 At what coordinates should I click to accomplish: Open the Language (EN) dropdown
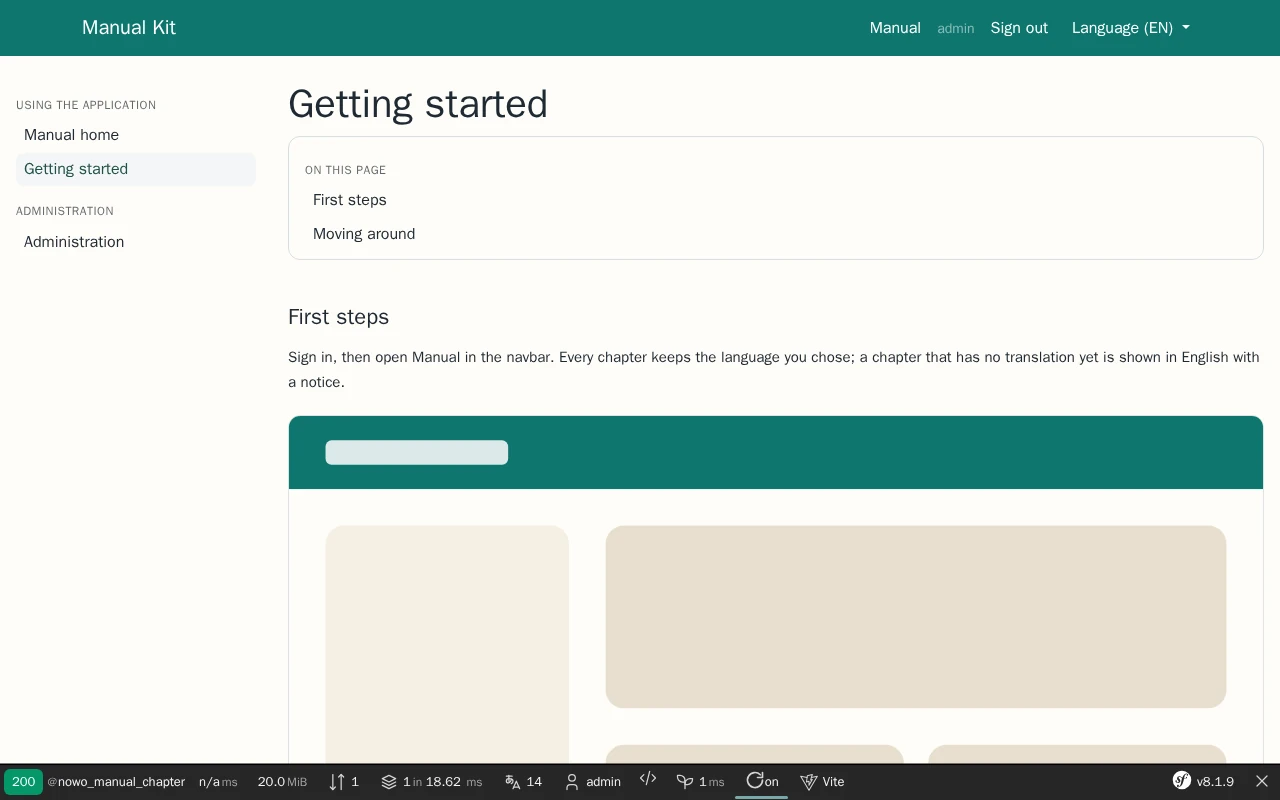coord(1131,28)
